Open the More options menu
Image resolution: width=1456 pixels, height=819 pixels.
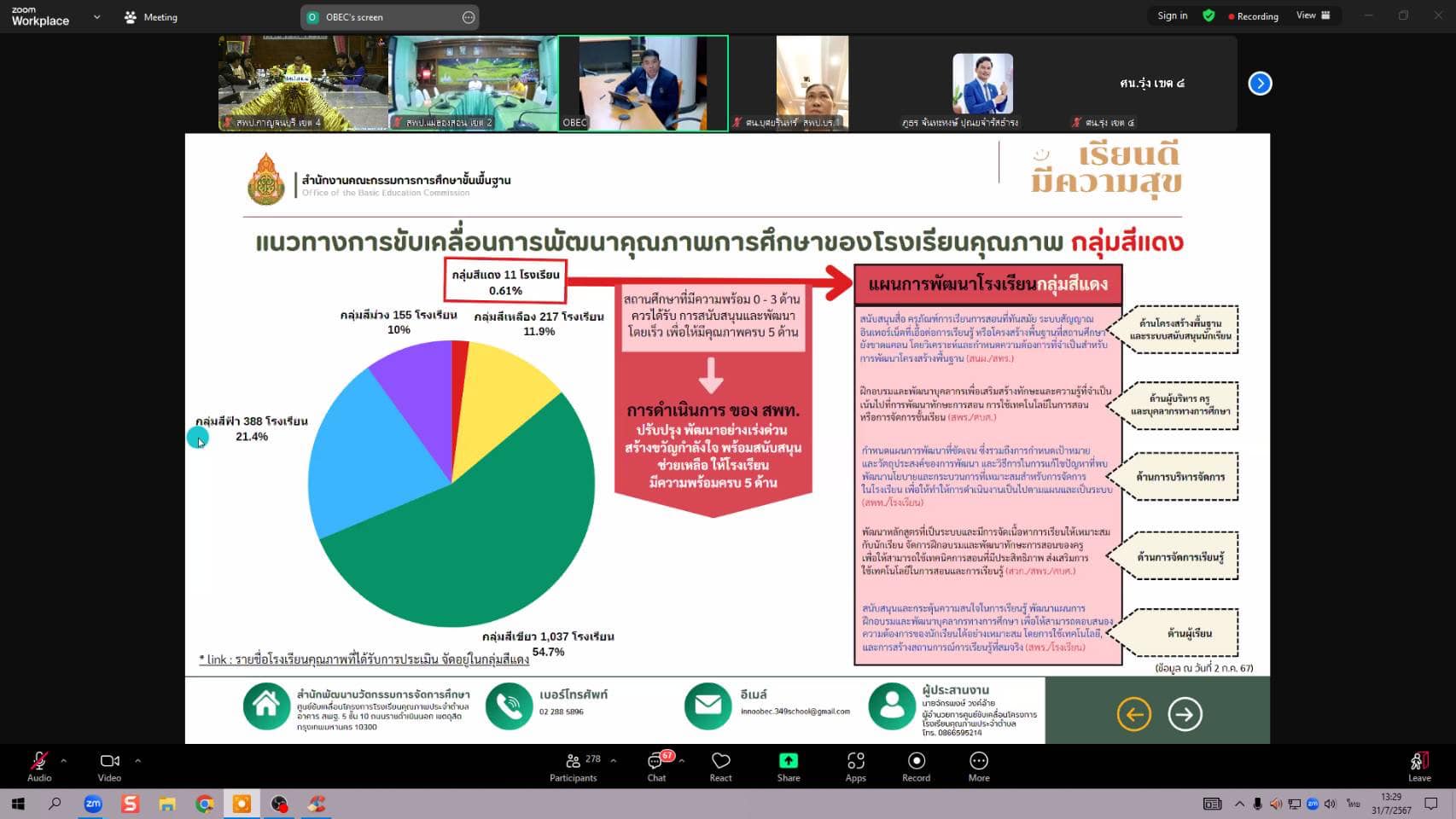(979, 766)
